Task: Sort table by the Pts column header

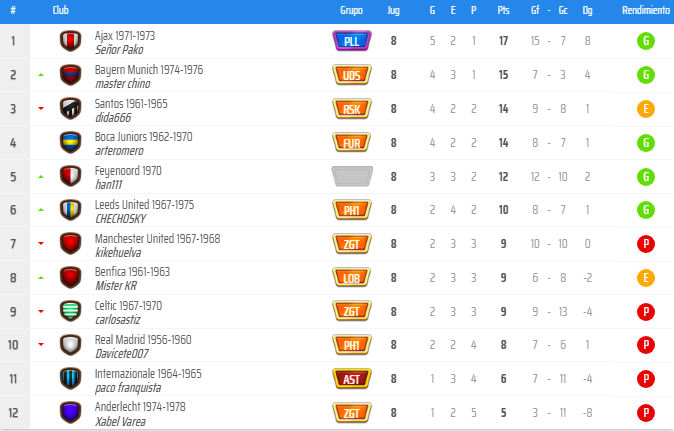Action: (503, 10)
